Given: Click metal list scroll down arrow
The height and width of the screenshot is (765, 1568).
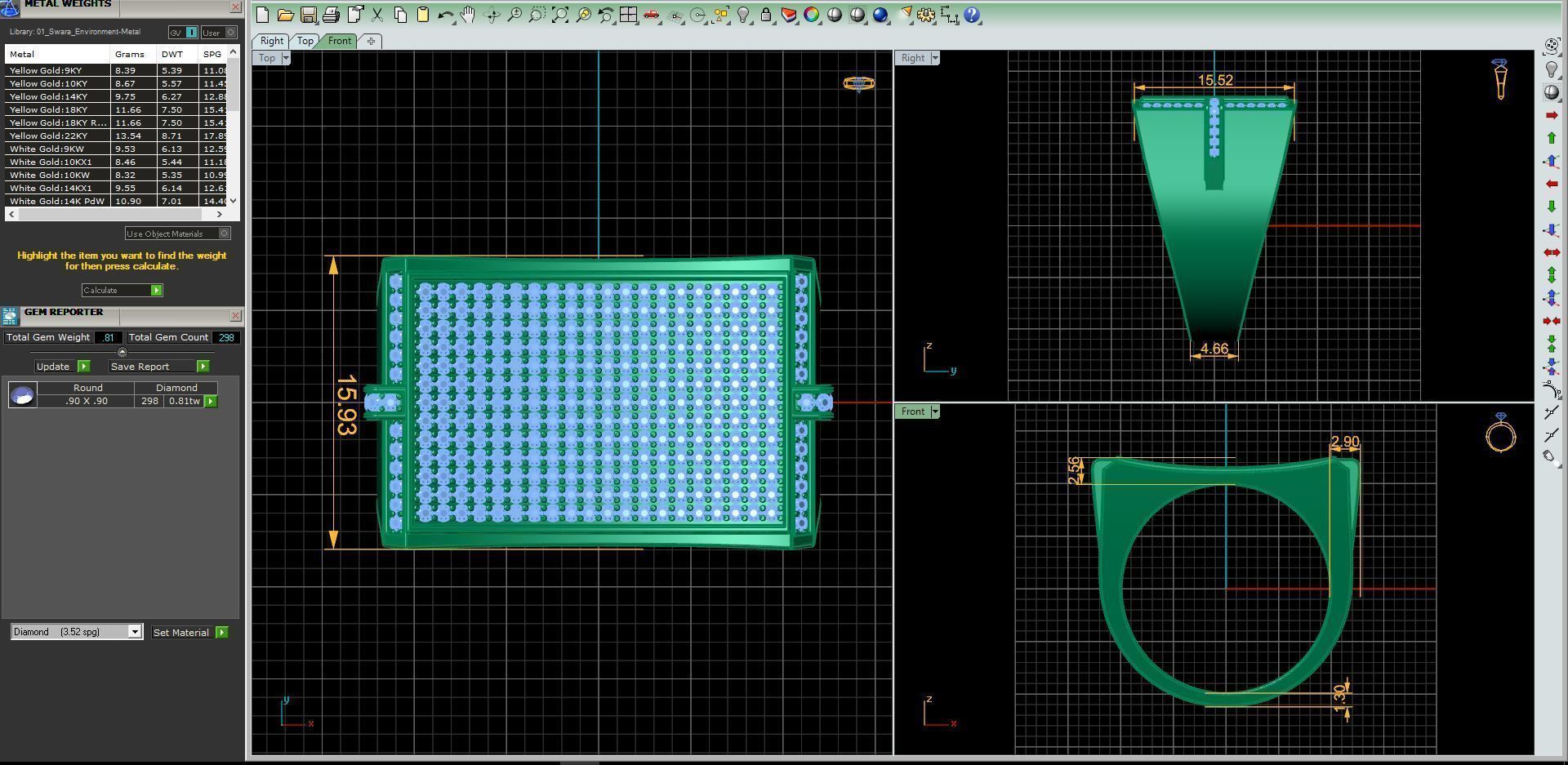Looking at the screenshot, I should pos(234,200).
